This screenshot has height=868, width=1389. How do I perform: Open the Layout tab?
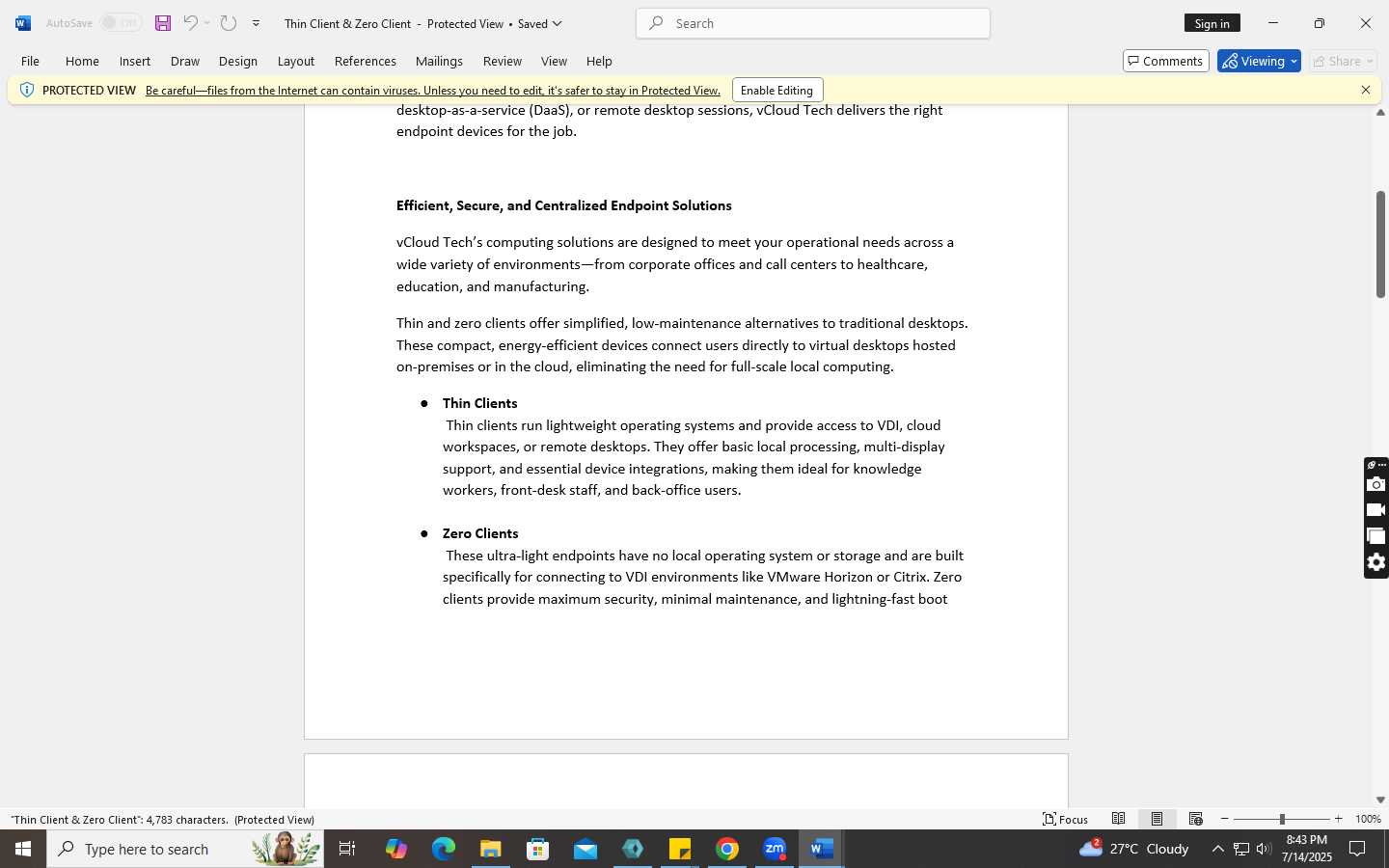(x=296, y=61)
